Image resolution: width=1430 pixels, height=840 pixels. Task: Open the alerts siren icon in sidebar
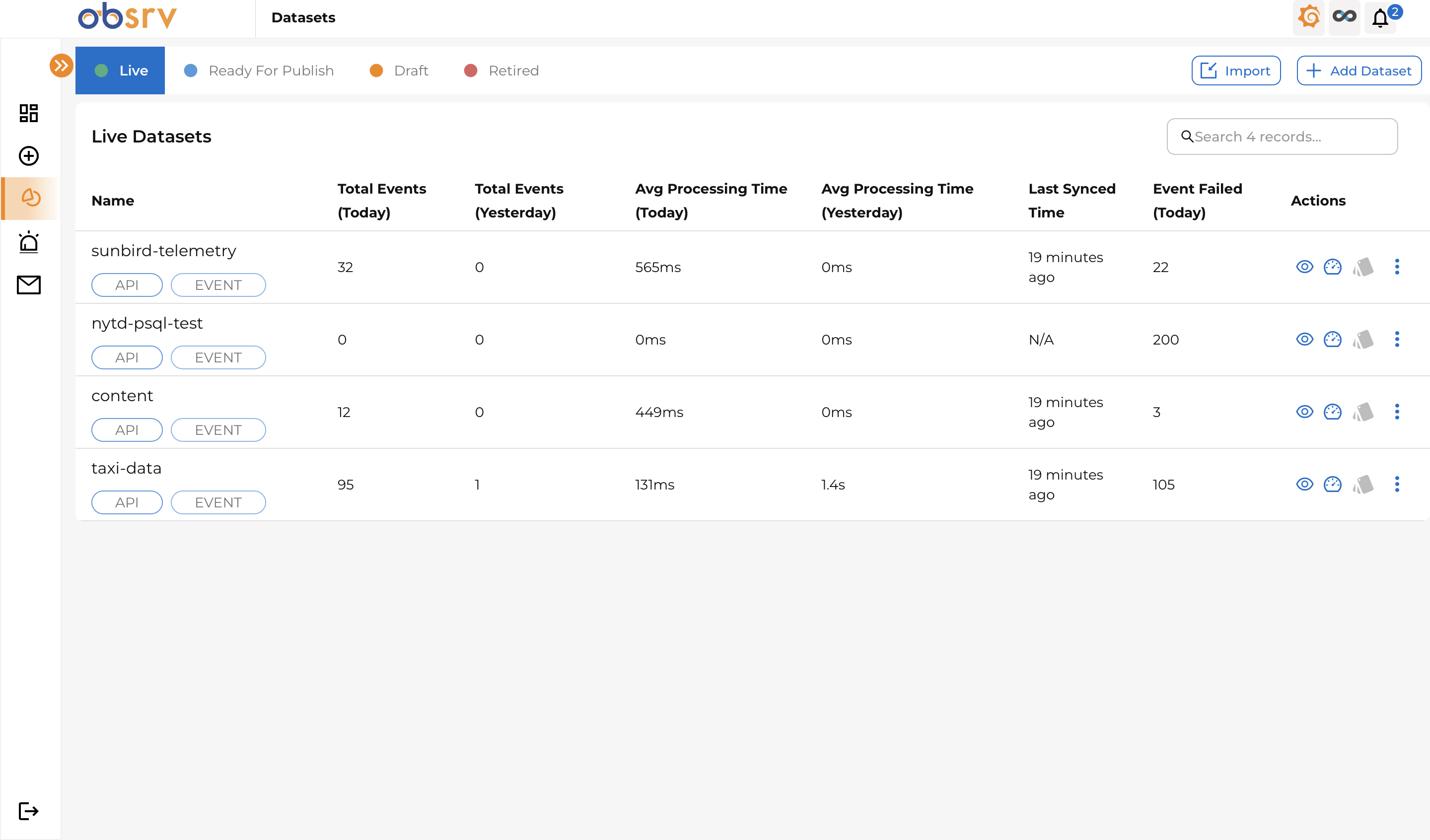pyautogui.click(x=28, y=242)
